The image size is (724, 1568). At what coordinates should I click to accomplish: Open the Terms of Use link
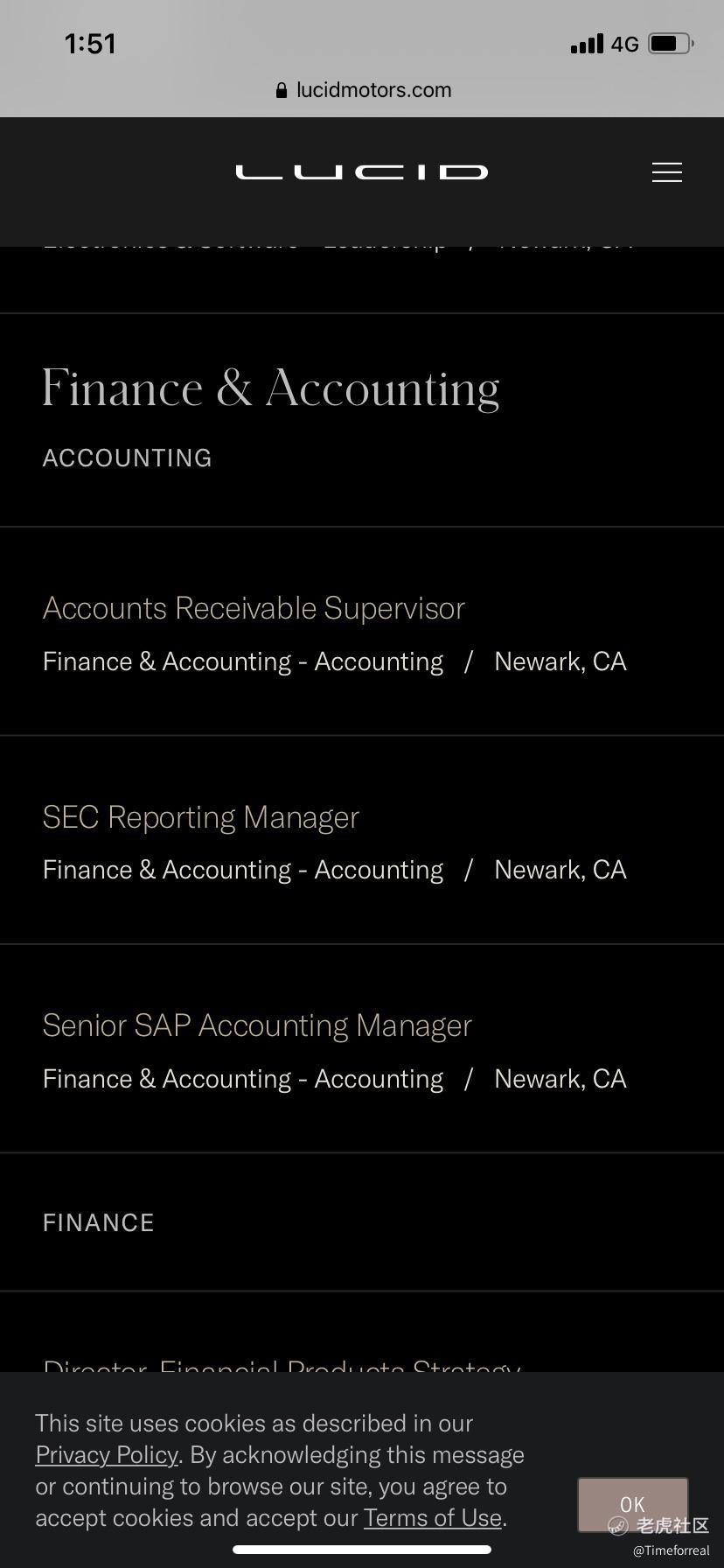click(433, 1518)
